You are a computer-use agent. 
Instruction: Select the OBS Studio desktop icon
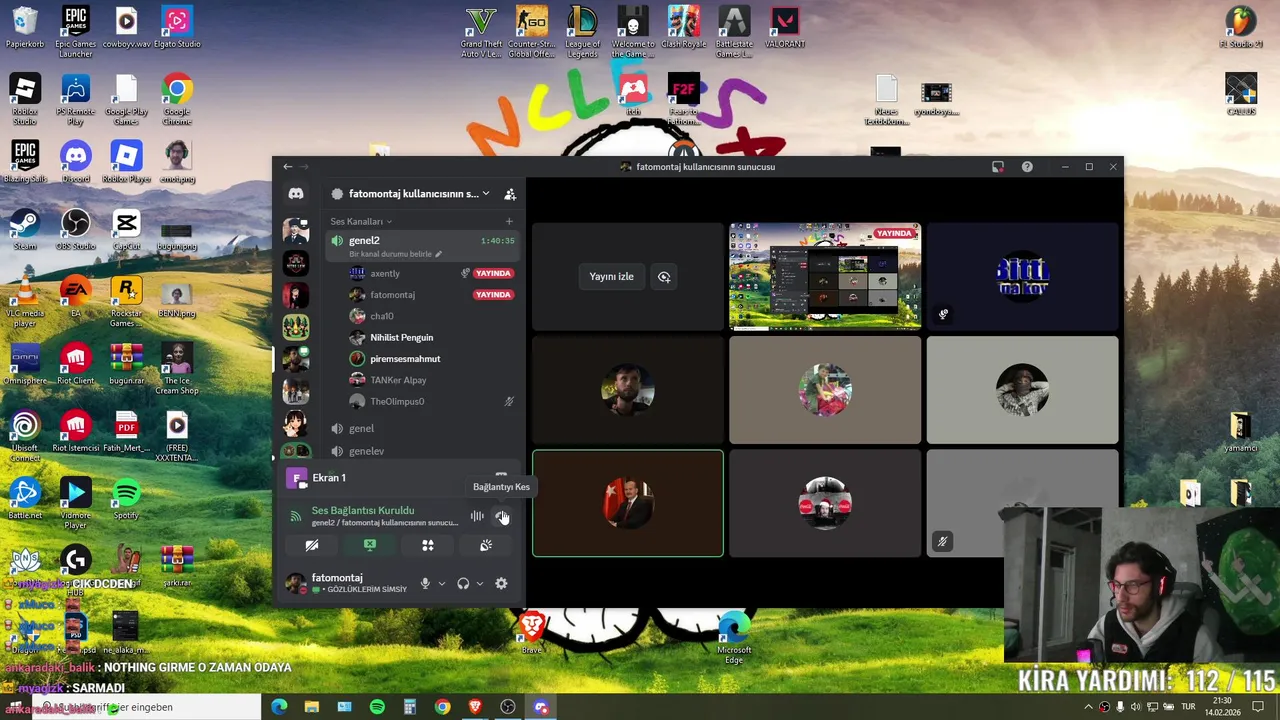click(x=75, y=228)
